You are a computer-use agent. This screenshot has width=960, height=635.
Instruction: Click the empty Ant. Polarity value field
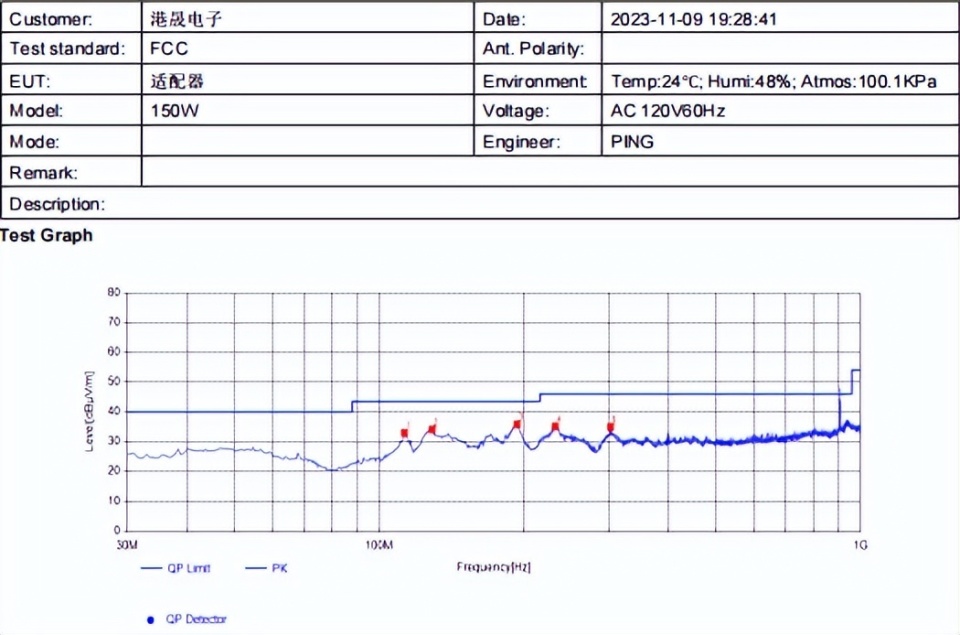click(780, 48)
